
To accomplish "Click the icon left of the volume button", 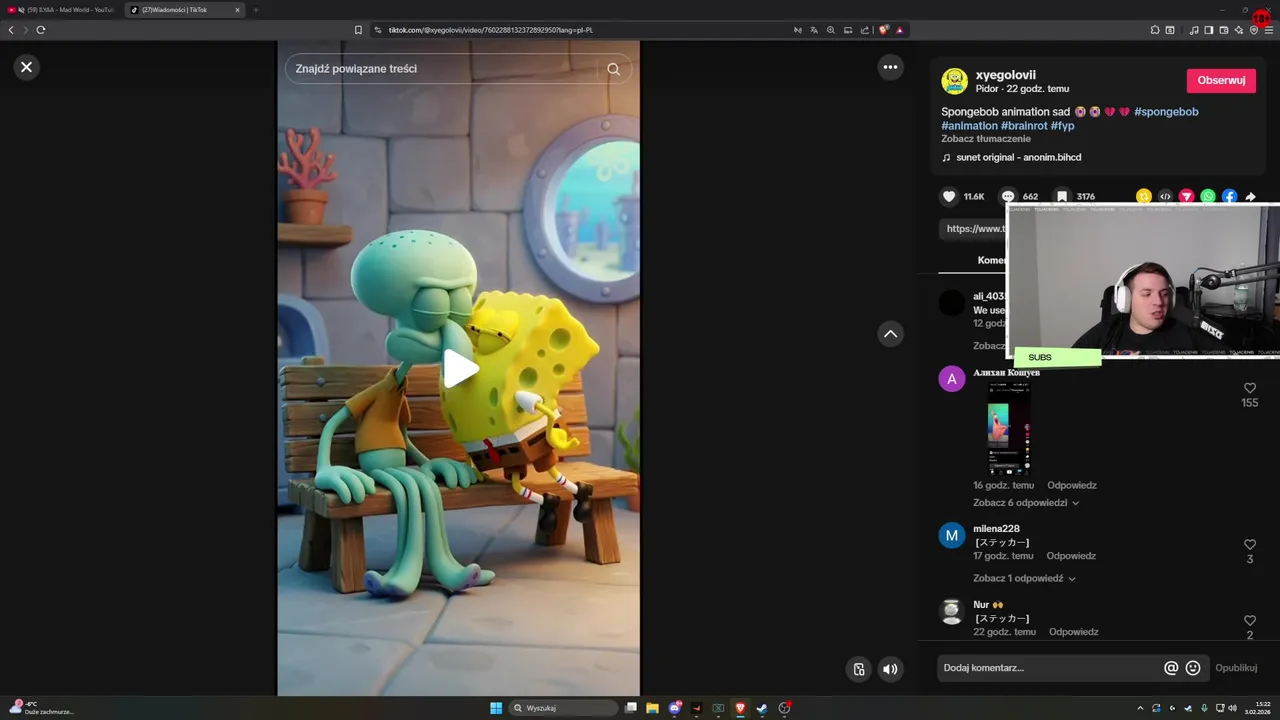I will pos(858,669).
